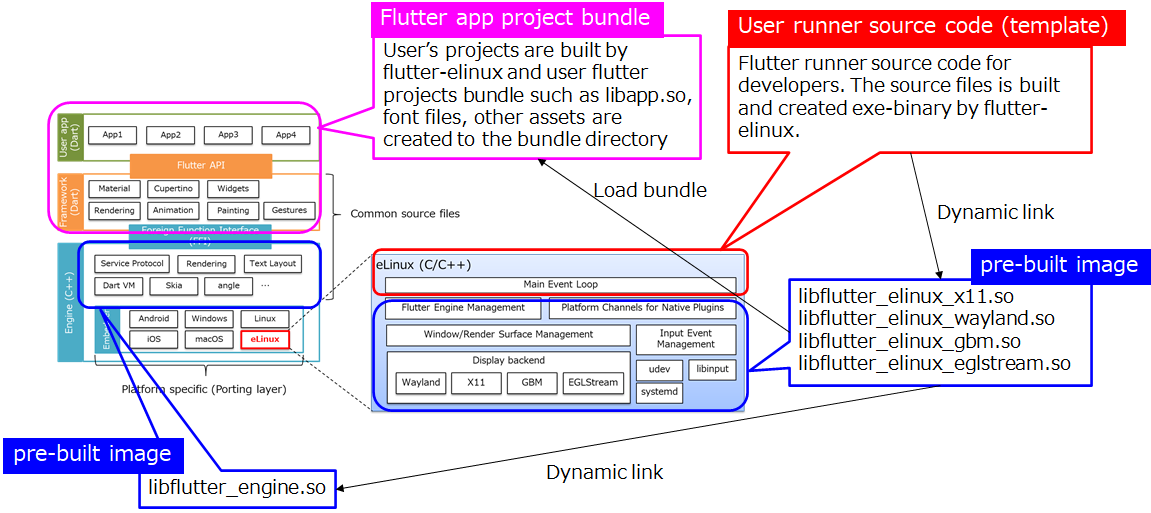Click the Input Event Management box
Viewport: 1151px width, 513px height.
(x=686, y=338)
